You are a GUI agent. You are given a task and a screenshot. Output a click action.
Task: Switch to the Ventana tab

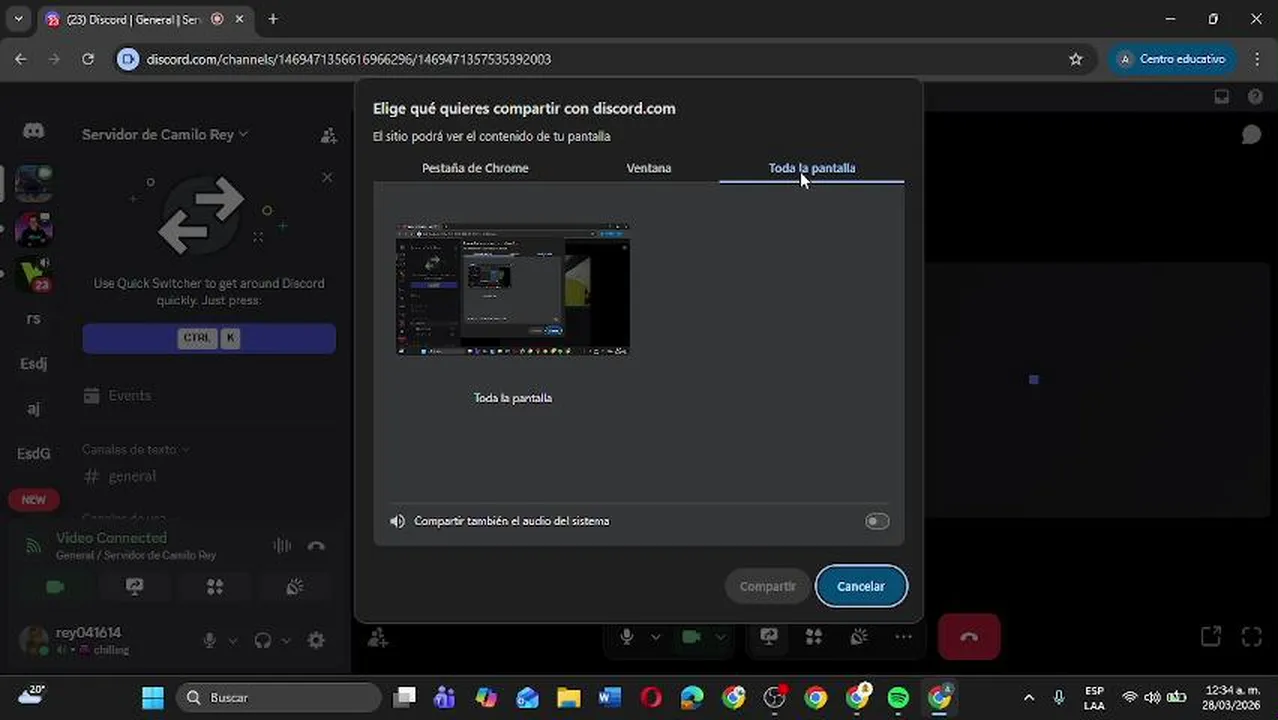648,168
